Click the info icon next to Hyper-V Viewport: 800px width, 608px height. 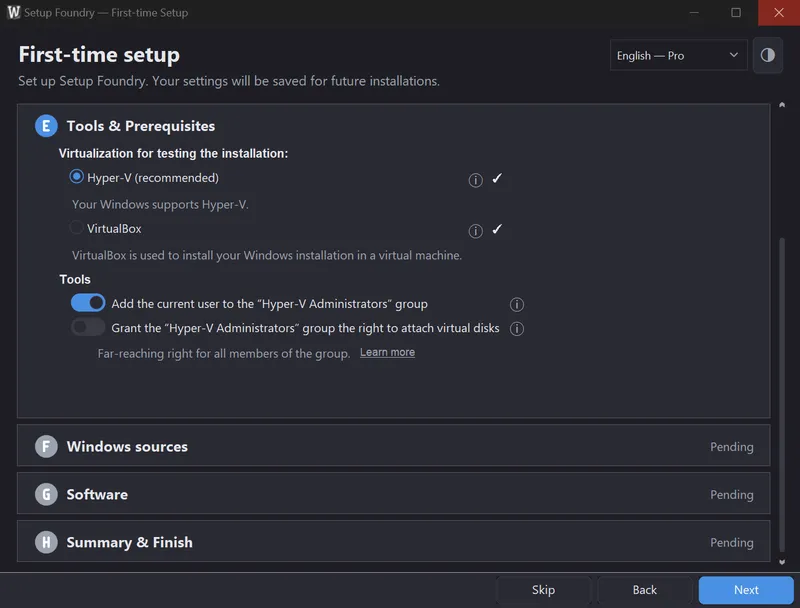coord(476,180)
